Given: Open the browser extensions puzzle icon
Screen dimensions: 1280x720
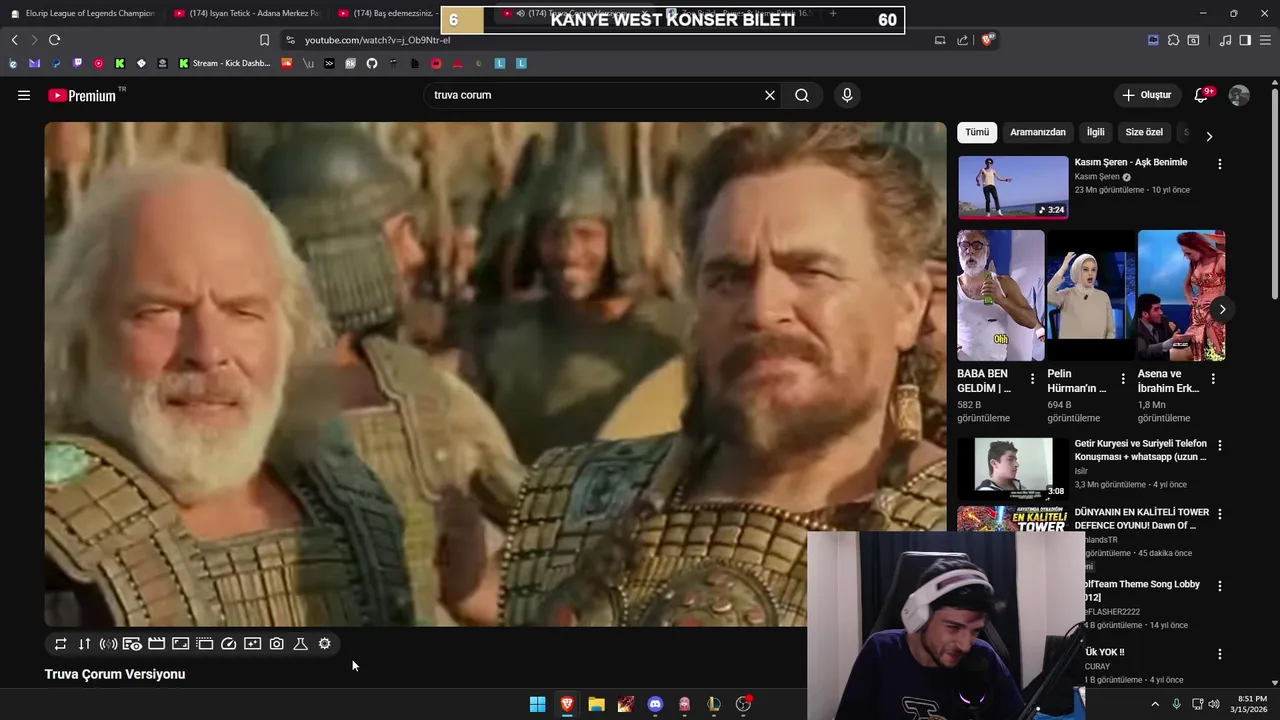Looking at the screenshot, I should (x=1174, y=40).
